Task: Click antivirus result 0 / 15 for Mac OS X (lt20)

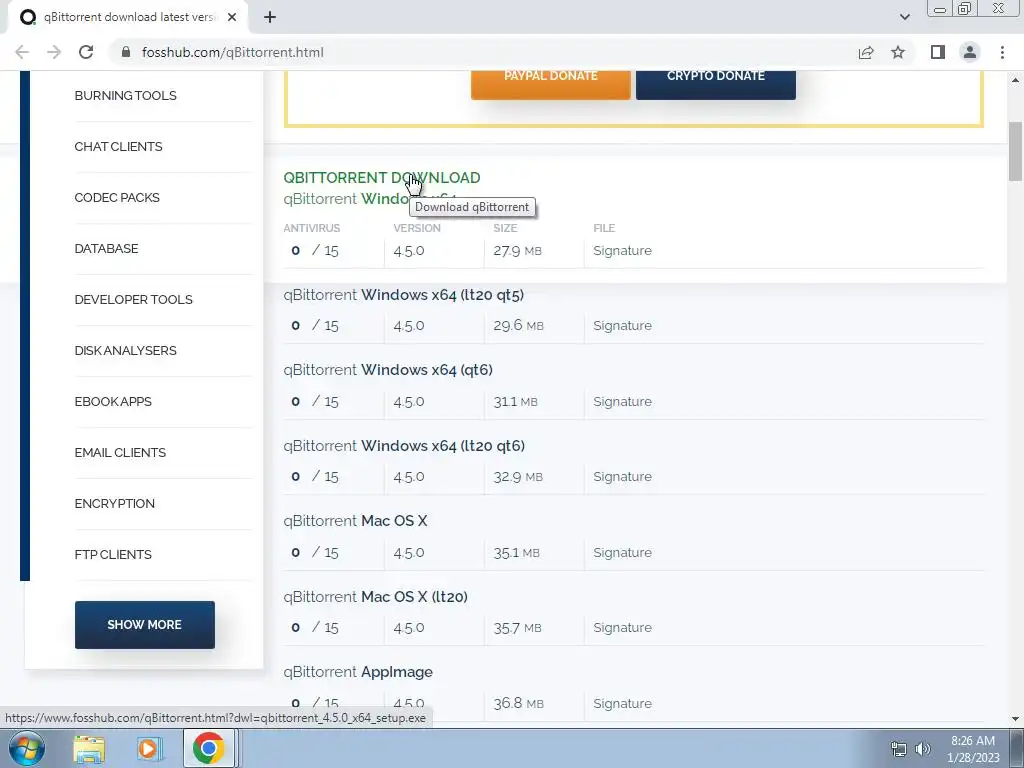Action: pos(315,627)
